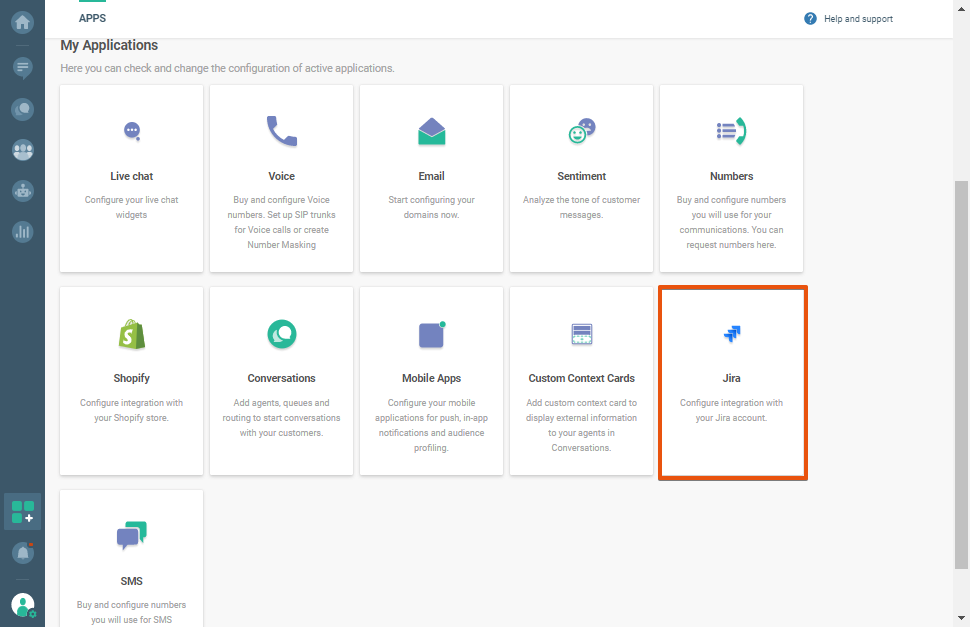The height and width of the screenshot is (627, 970).
Task: Click the Shopify bag icon
Action: [x=131, y=334]
